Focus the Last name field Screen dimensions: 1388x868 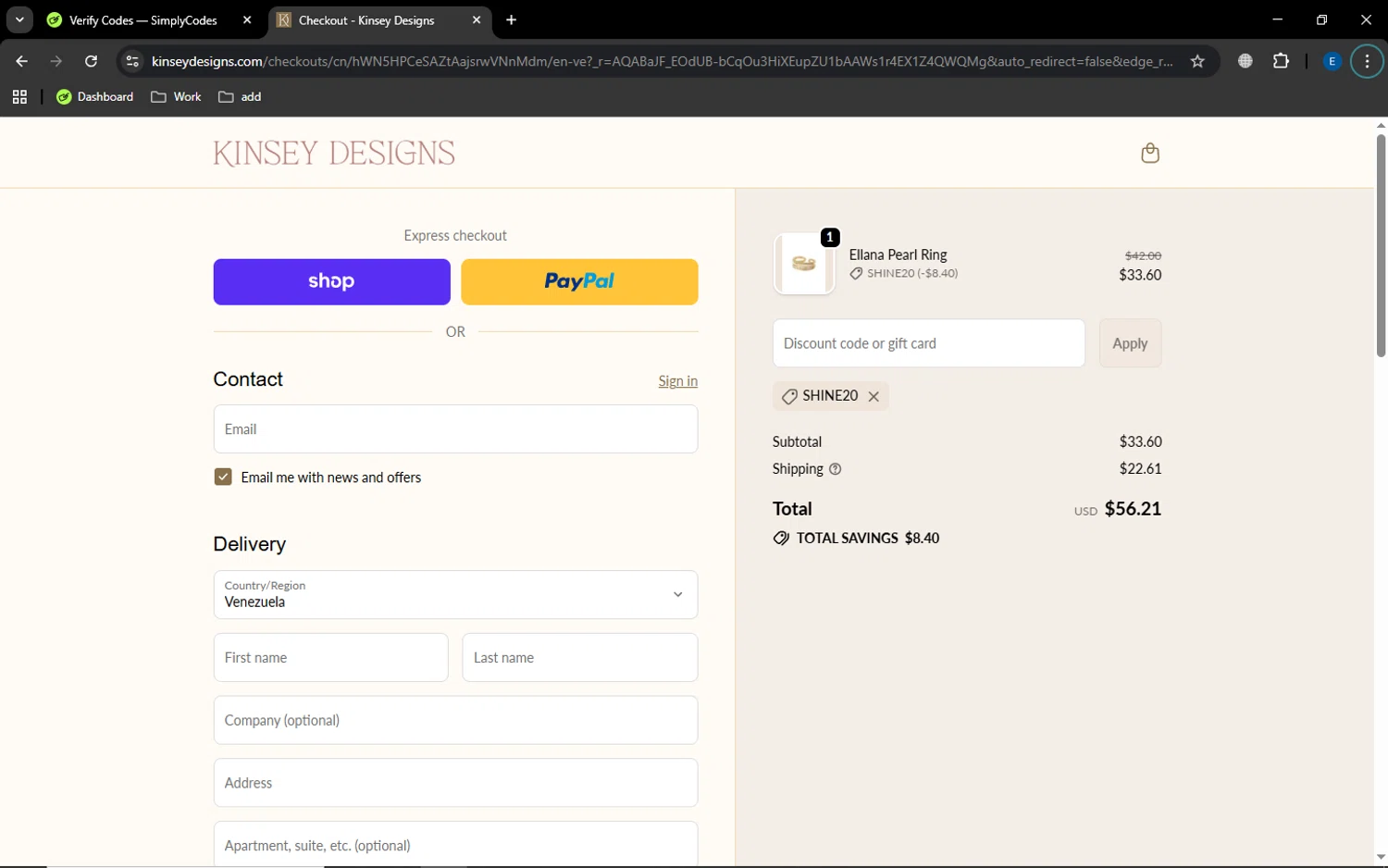579,657
